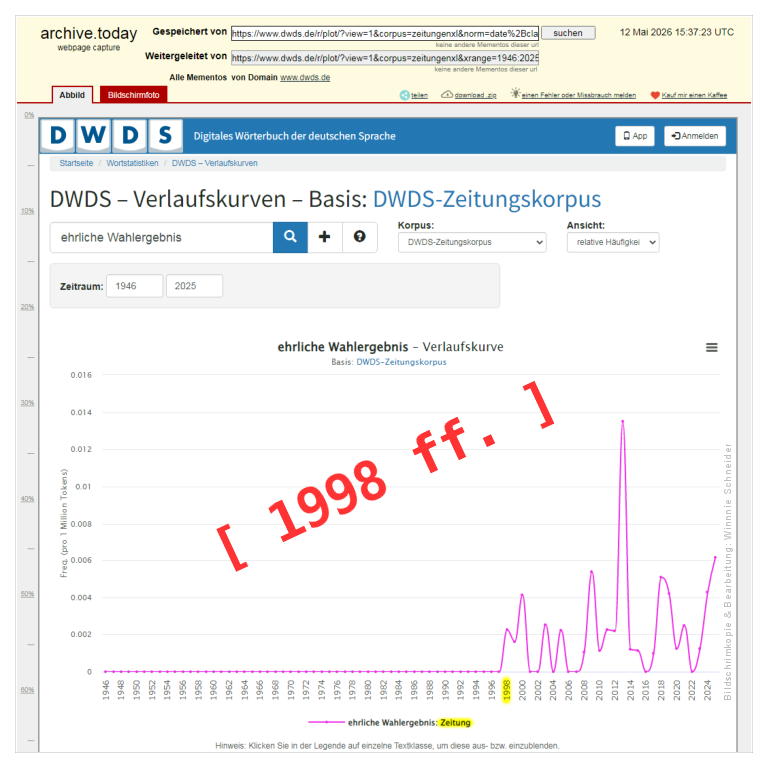The height and width of the screenshot is (768, 768).
Task: Switch to the Abbild tab
Action: (72, 95)
